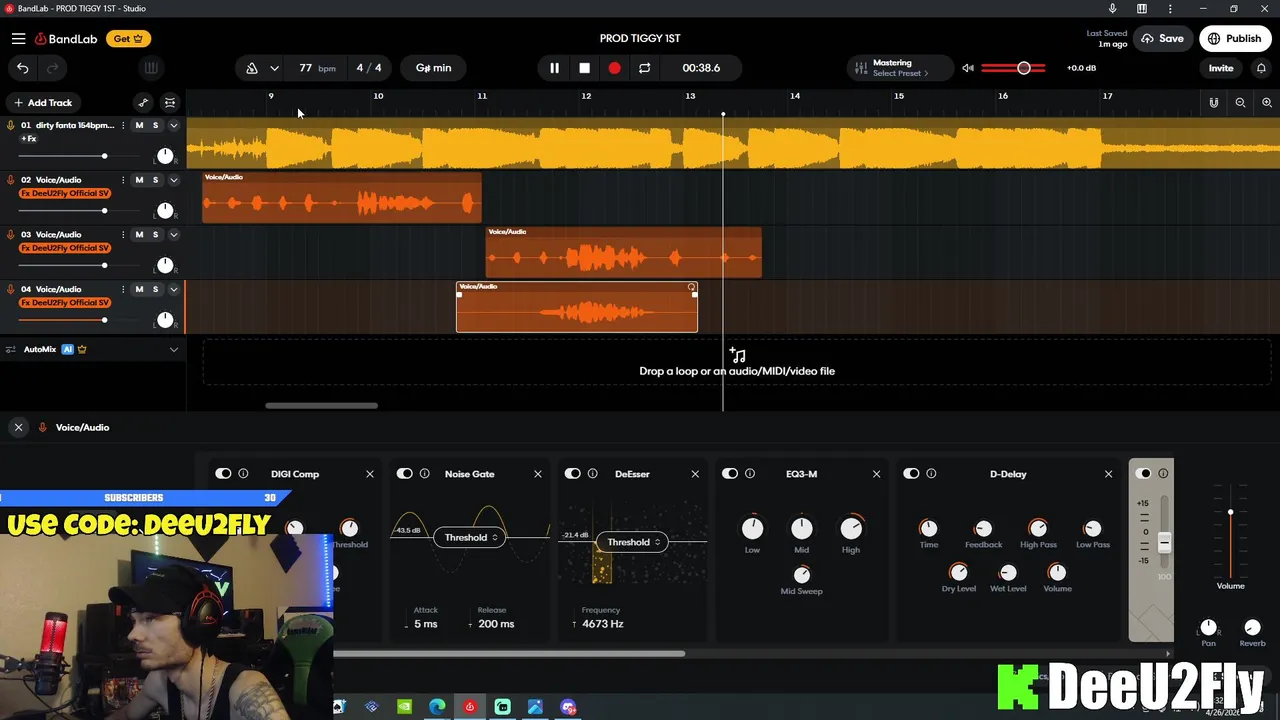Click the effects panel horizontal scrollbar
The height and width of the screenshot is (720, 1280).
(x=509, y=654)
